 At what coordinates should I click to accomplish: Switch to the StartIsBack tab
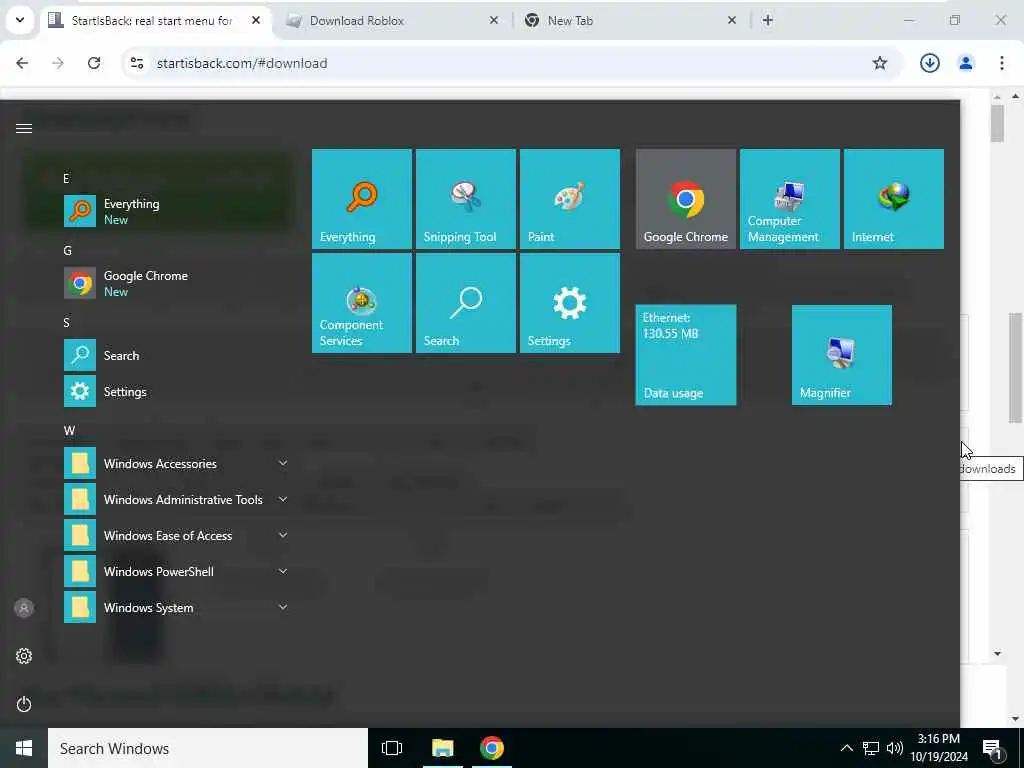pyautogui.click(x=152, y=21)
